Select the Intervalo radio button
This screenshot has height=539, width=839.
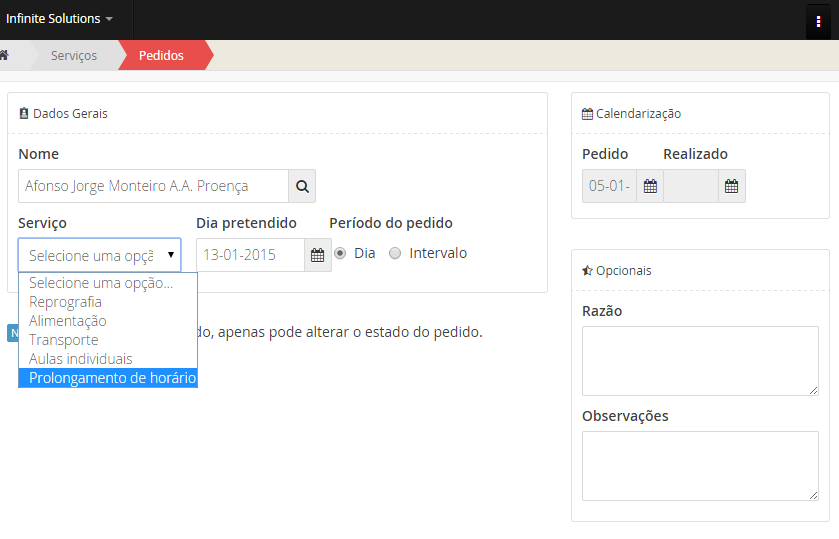[395, 254]
